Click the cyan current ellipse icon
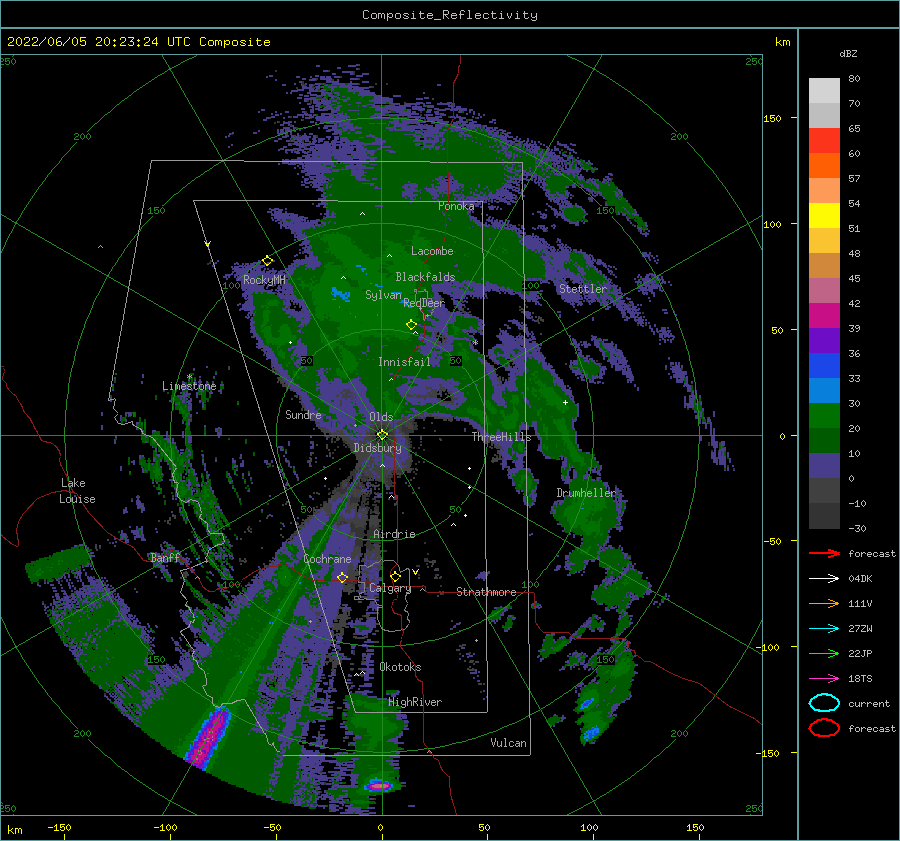Image resolution: width=900 pixels, height=841 pixels. coord(824,703)
